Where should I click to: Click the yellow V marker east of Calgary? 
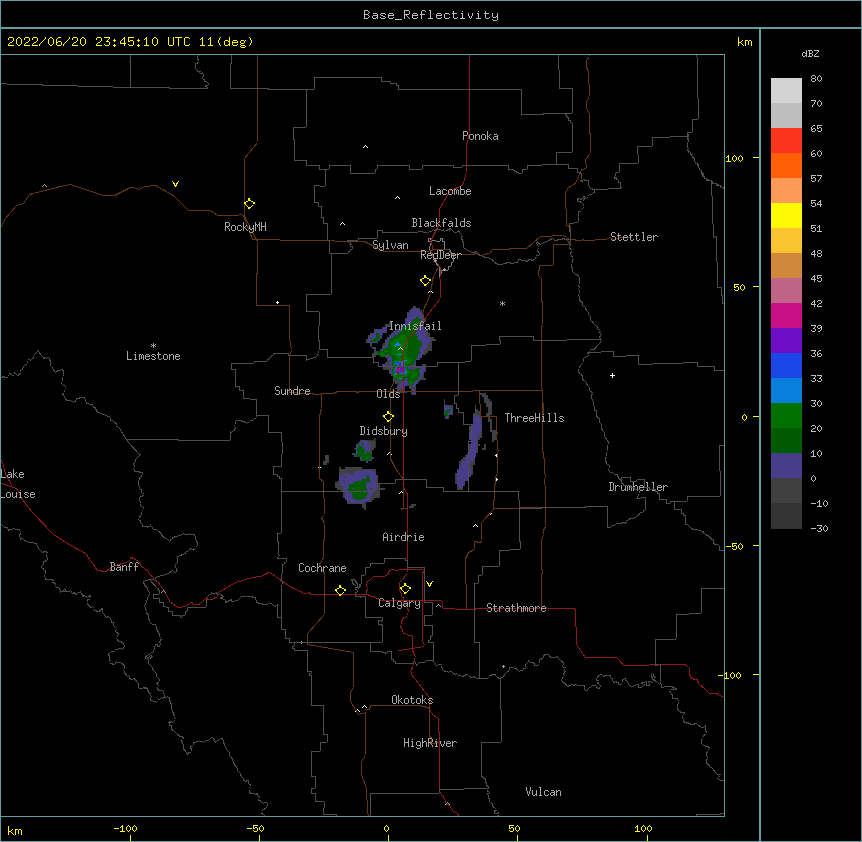coord(429,584)
